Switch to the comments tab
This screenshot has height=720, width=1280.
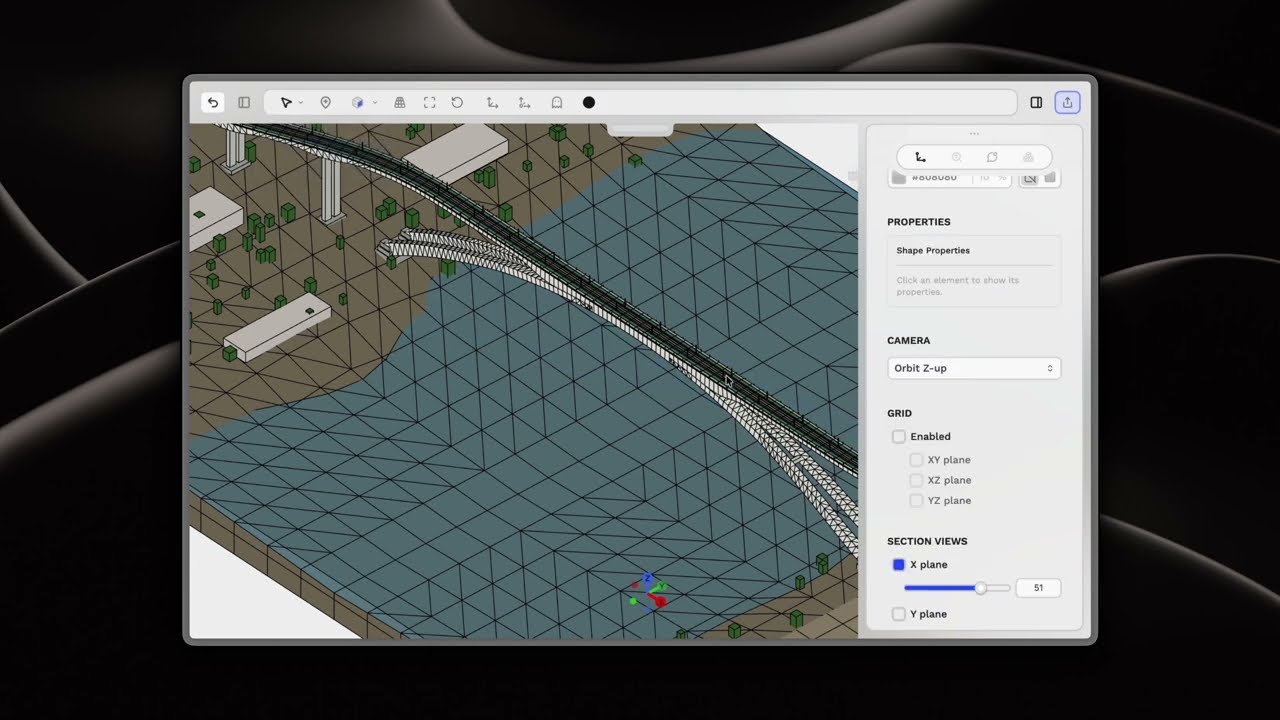click(x=992, y=157)
